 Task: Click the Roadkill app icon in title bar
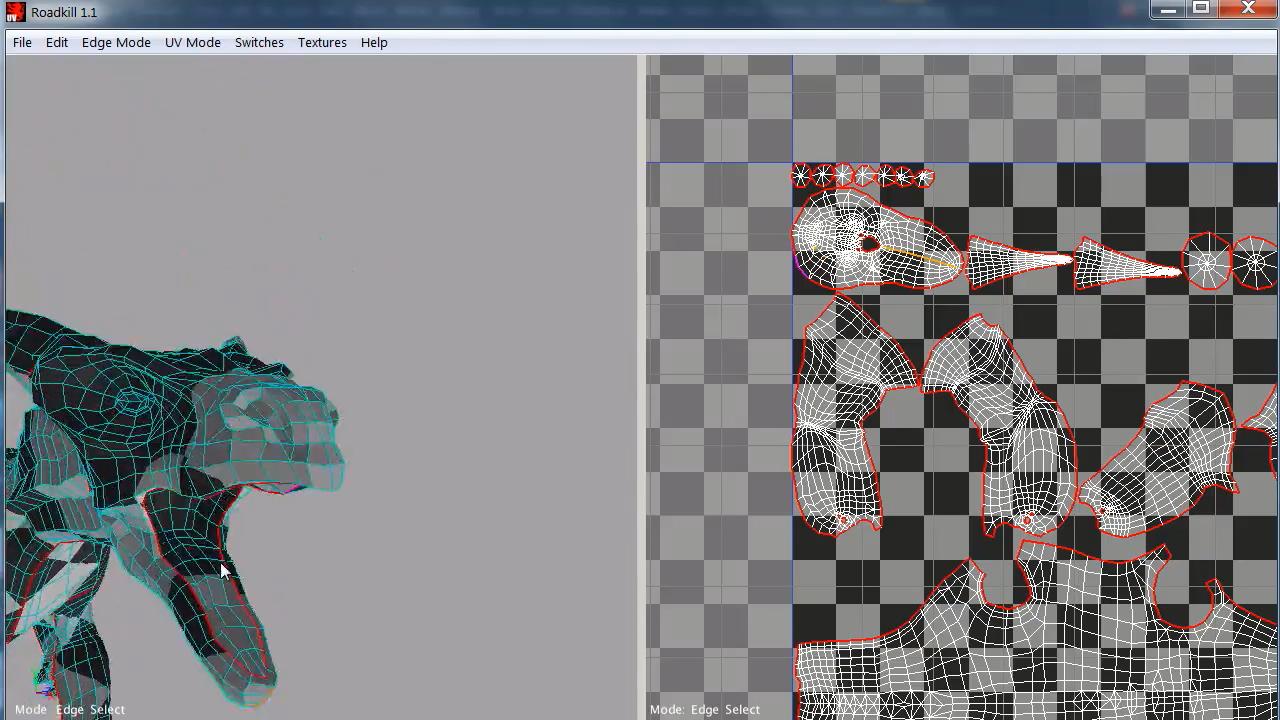coord(15,12)
